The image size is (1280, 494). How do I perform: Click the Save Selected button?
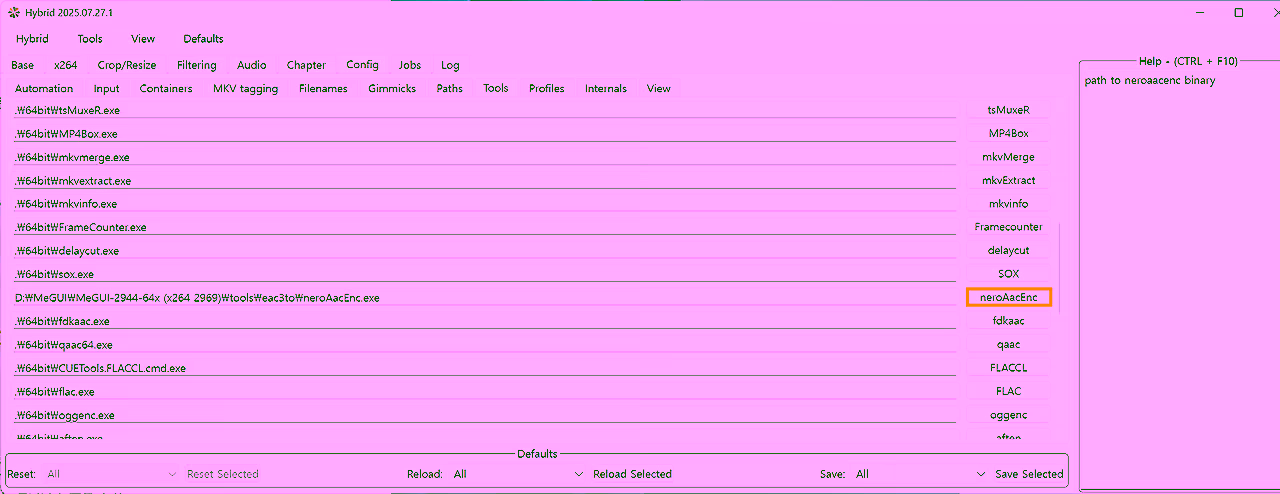coord(1029,474)
